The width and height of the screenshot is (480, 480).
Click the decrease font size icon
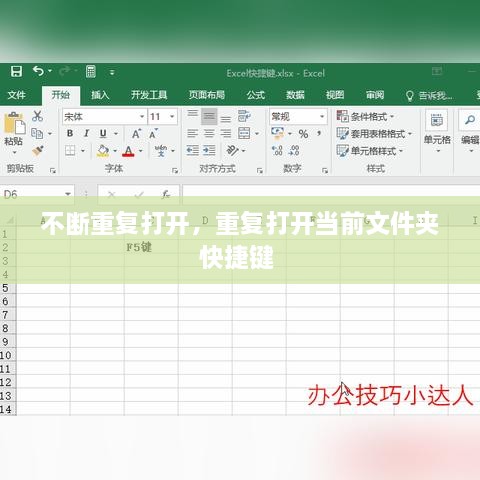point(153,134)
